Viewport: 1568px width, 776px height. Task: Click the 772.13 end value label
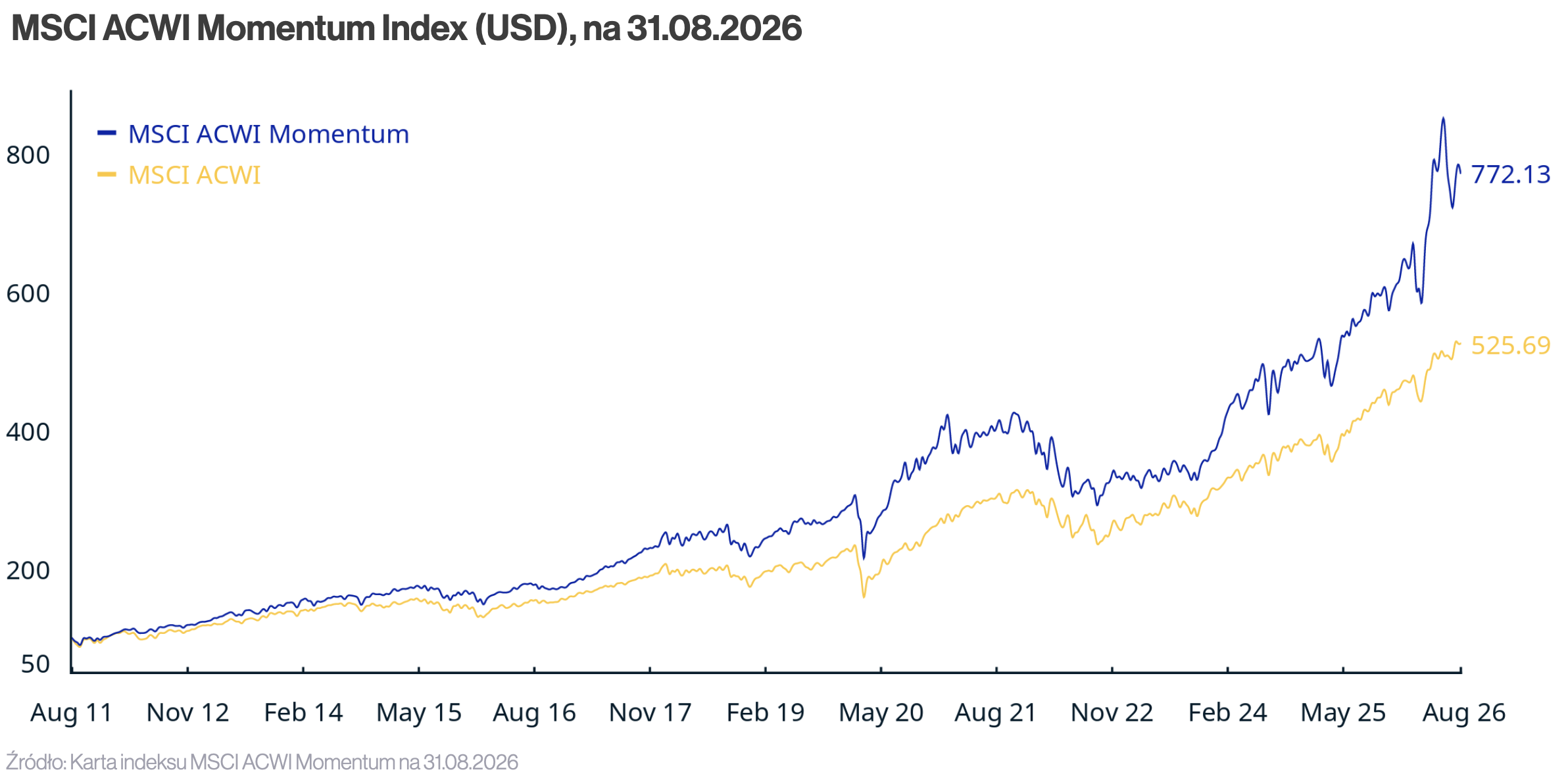(1511, 174)
